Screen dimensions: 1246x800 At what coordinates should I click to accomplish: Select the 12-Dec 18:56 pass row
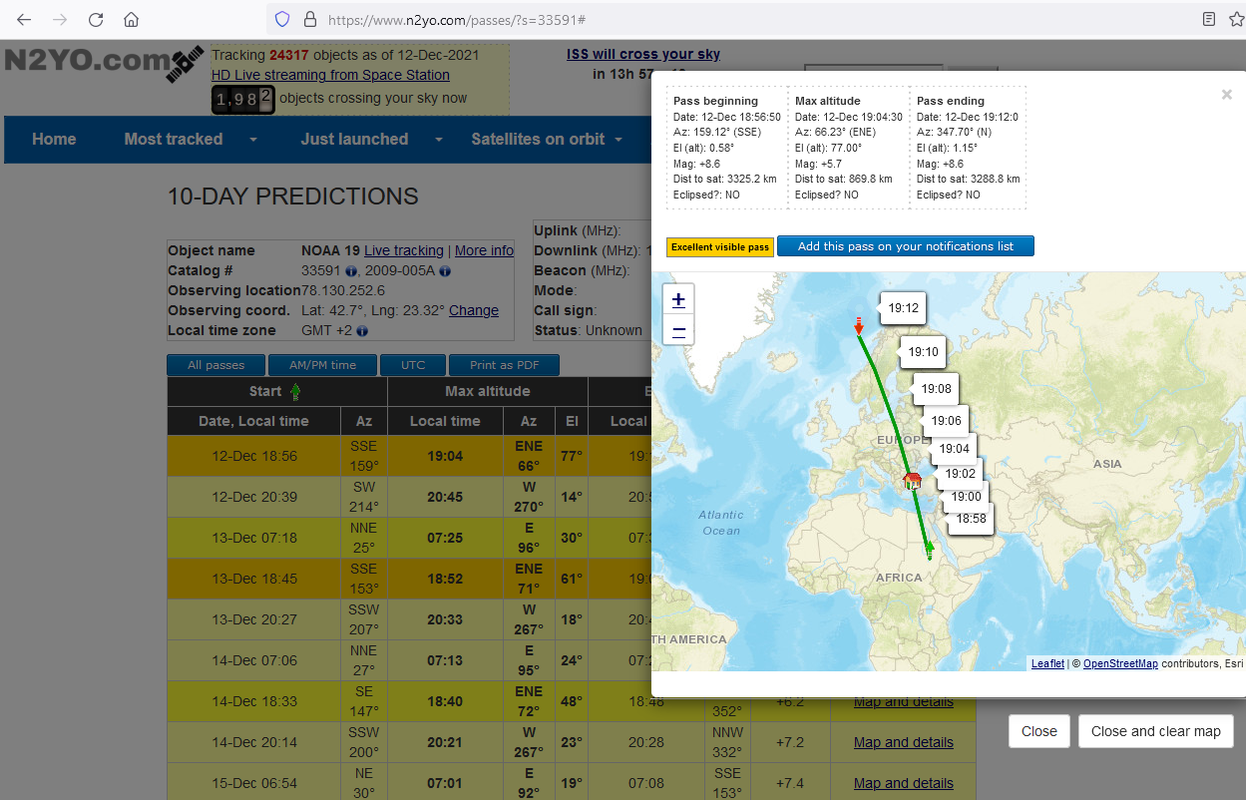click(409, 456)
